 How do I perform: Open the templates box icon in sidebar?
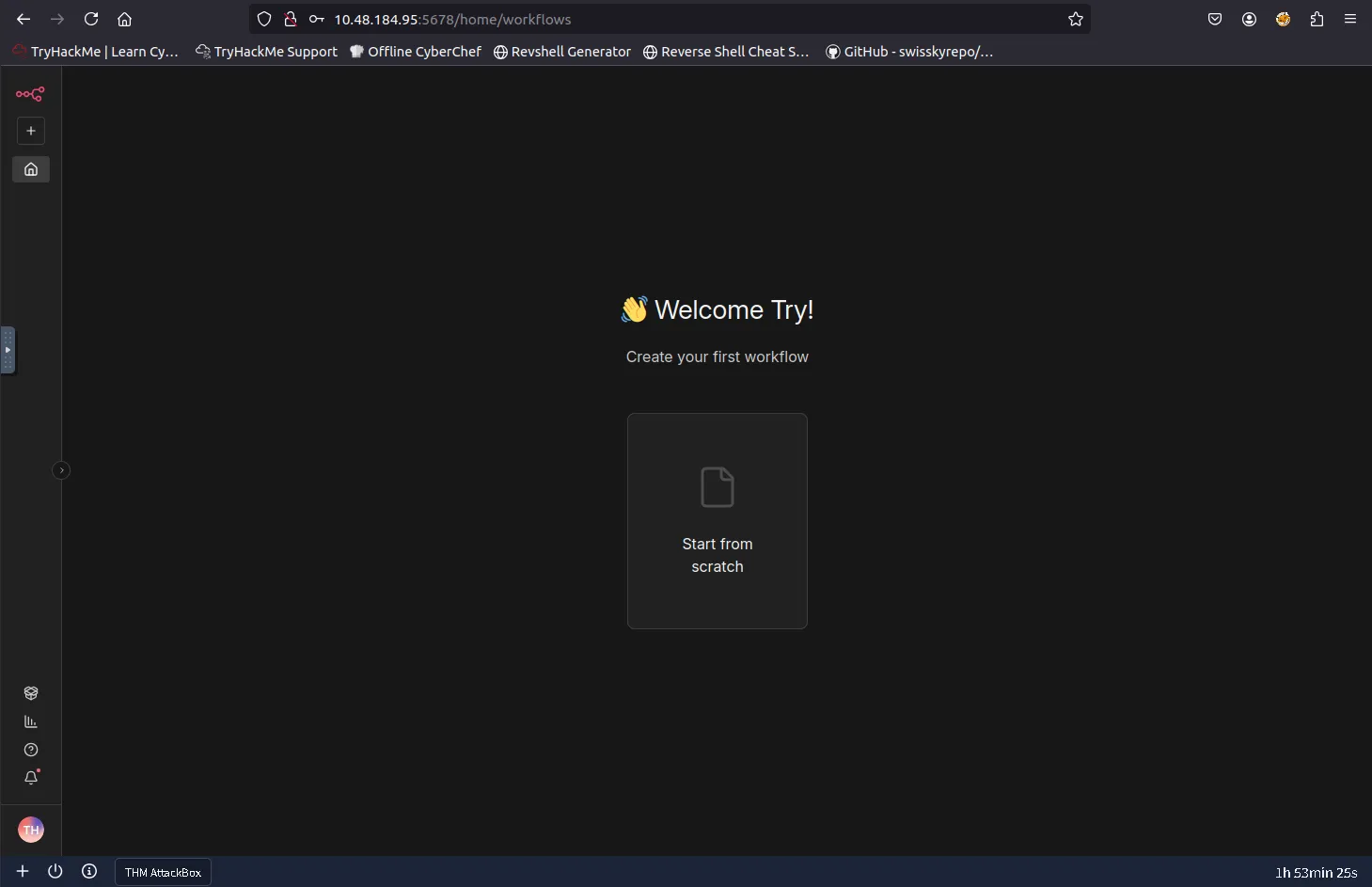31,693
